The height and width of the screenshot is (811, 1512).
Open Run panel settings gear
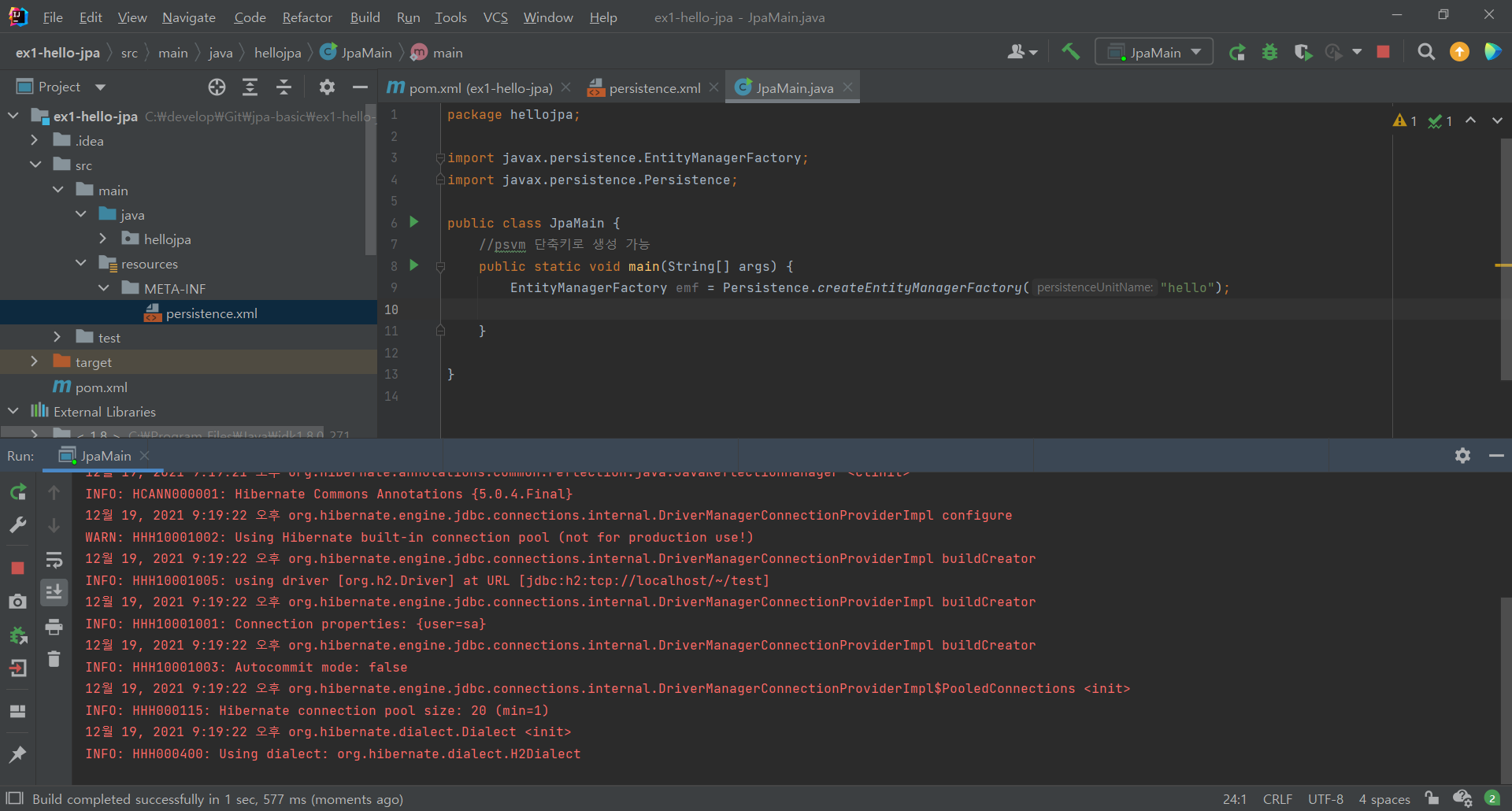(x=1462, y=455)
